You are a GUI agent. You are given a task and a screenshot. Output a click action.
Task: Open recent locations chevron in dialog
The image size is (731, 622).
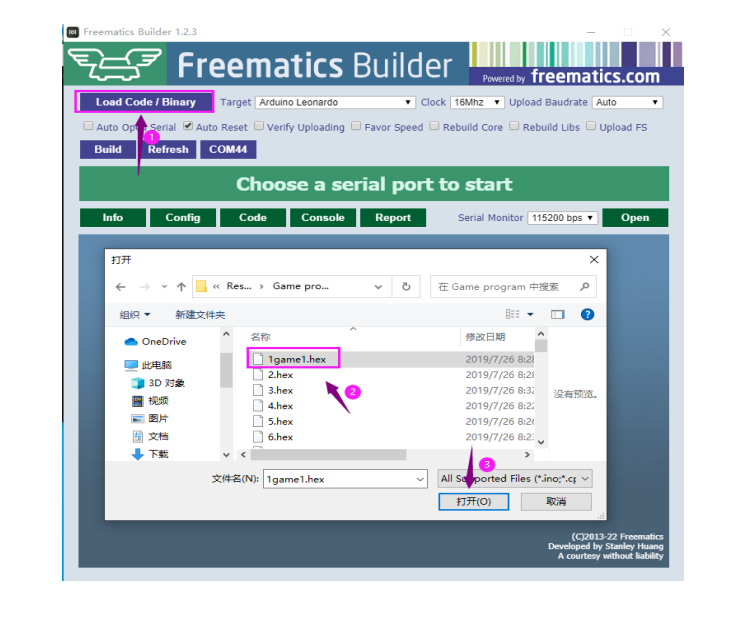164,287
